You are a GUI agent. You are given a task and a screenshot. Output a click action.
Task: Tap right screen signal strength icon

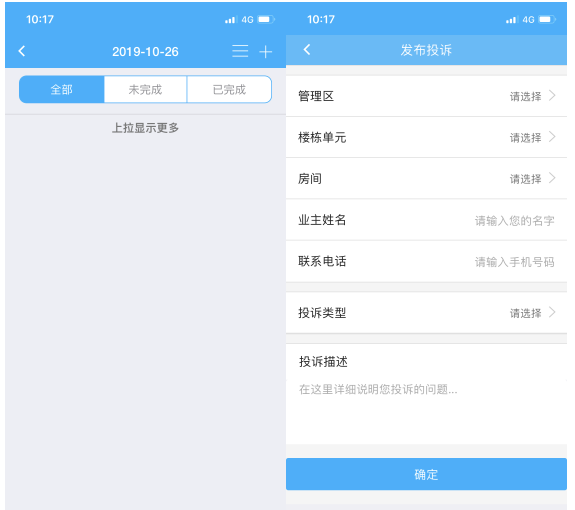(511, 20)
